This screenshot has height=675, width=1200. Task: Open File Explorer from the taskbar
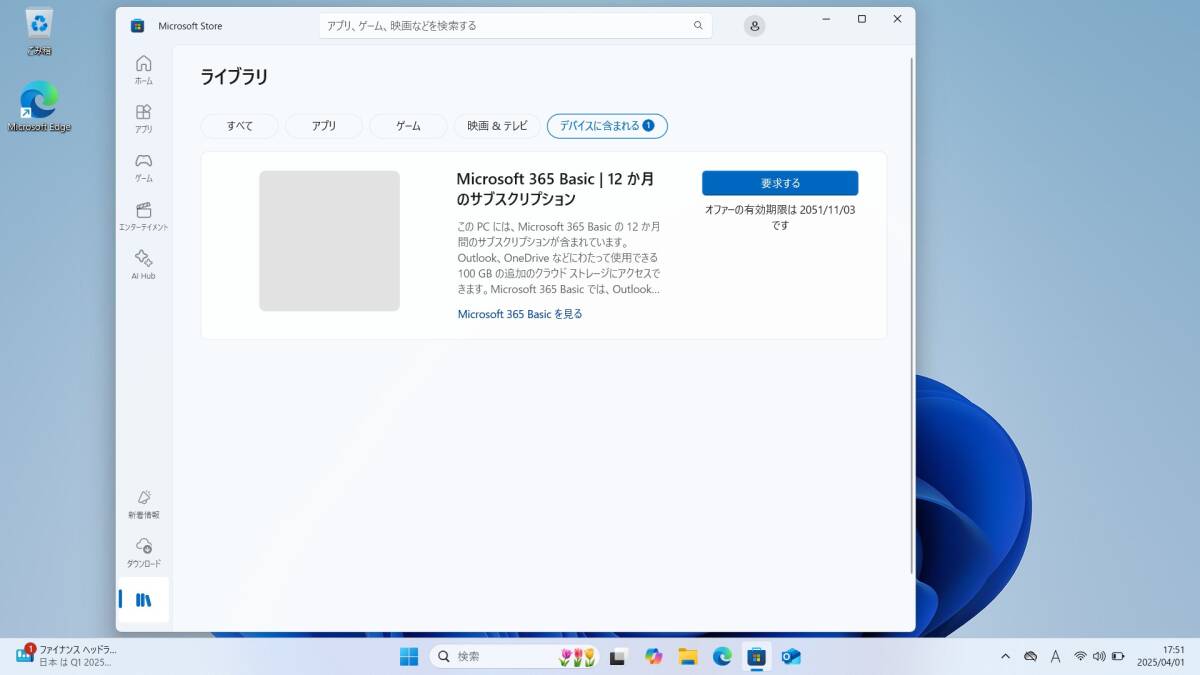(x=688, y=657)
